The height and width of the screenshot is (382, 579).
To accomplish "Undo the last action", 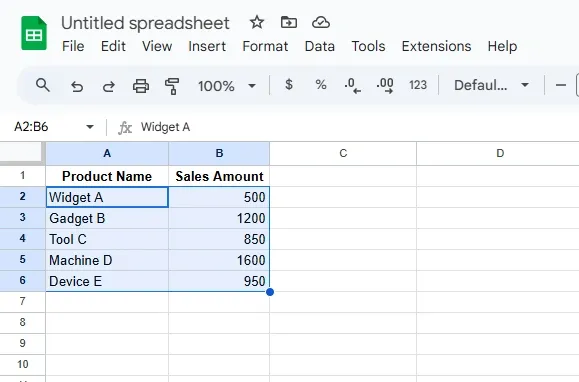I will click(77, 86).
